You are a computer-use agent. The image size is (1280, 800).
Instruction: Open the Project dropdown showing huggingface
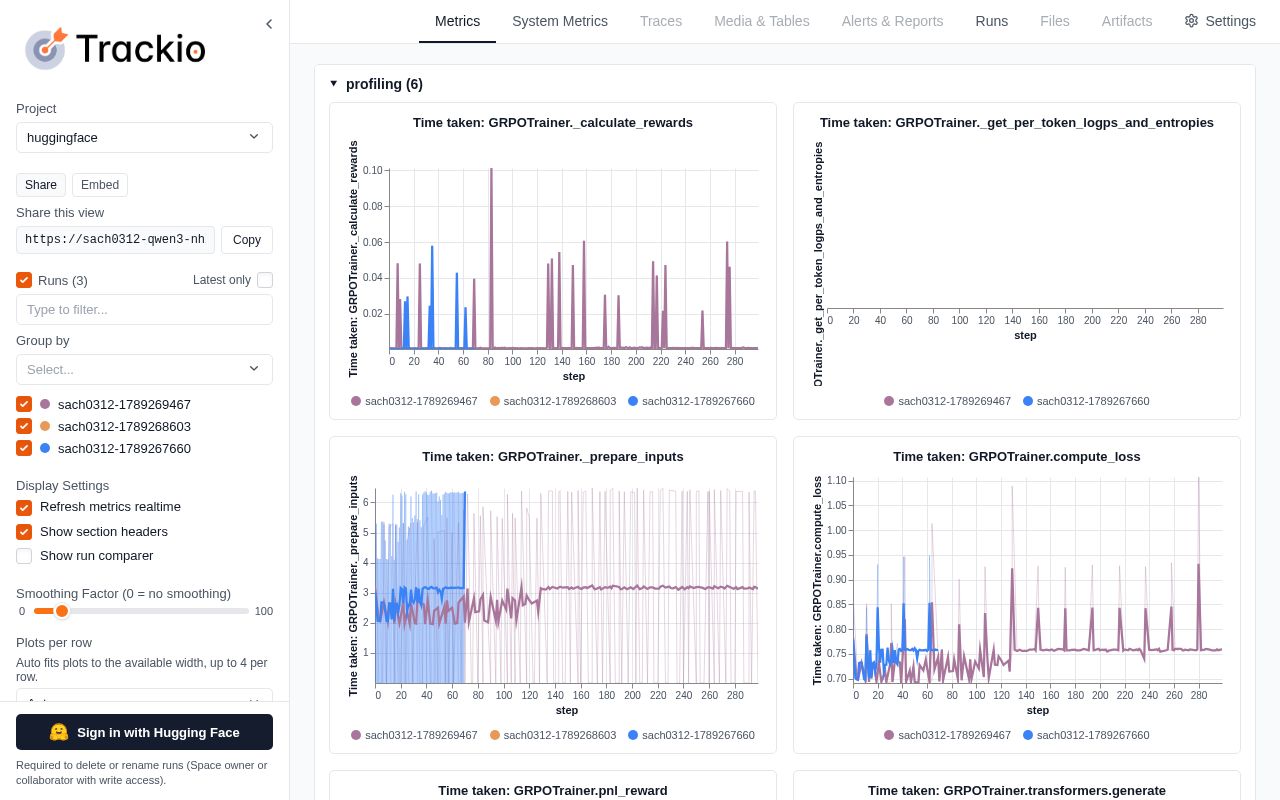pyautogui.click(x=144, y=137)
